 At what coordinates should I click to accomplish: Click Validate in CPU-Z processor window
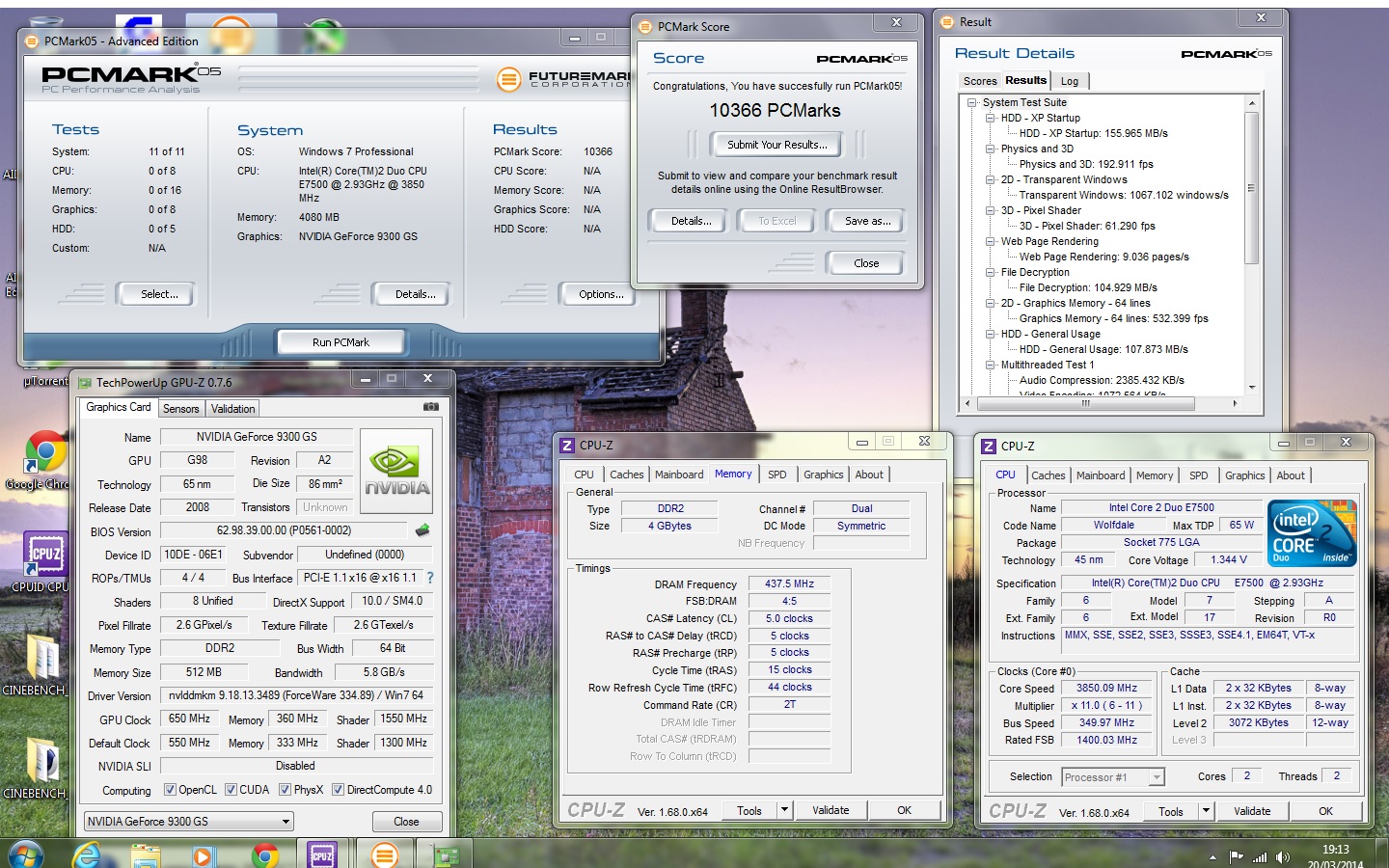pos(1252,811)
